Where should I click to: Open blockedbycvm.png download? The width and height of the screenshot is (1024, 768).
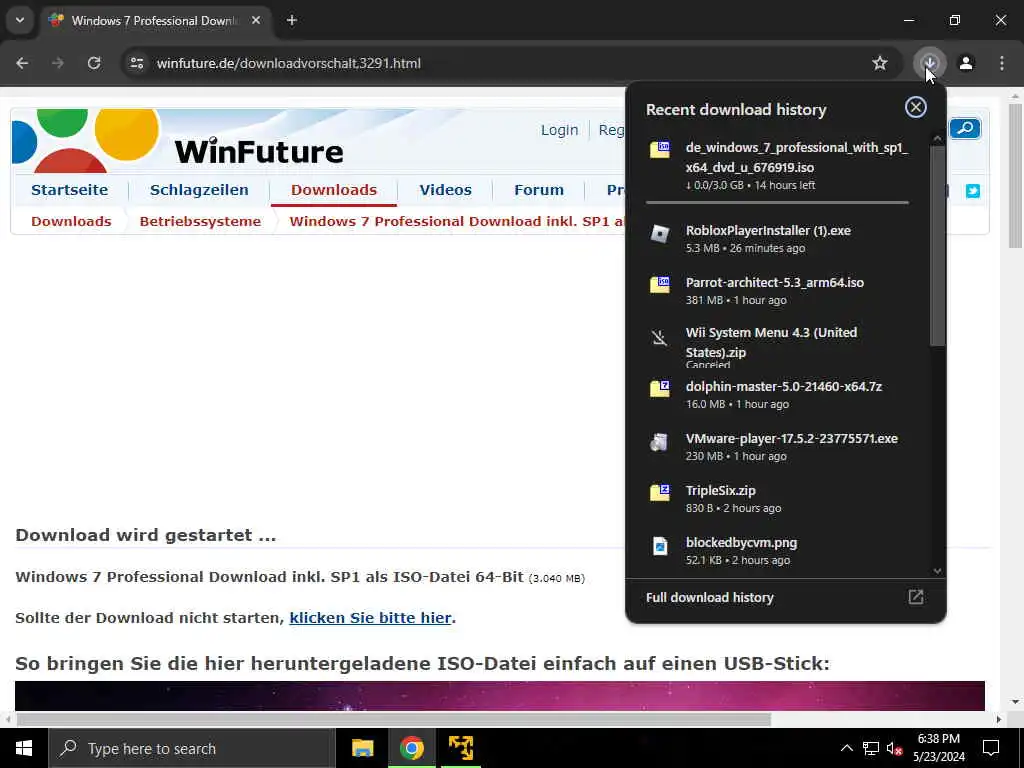click(x=777, y=551)
